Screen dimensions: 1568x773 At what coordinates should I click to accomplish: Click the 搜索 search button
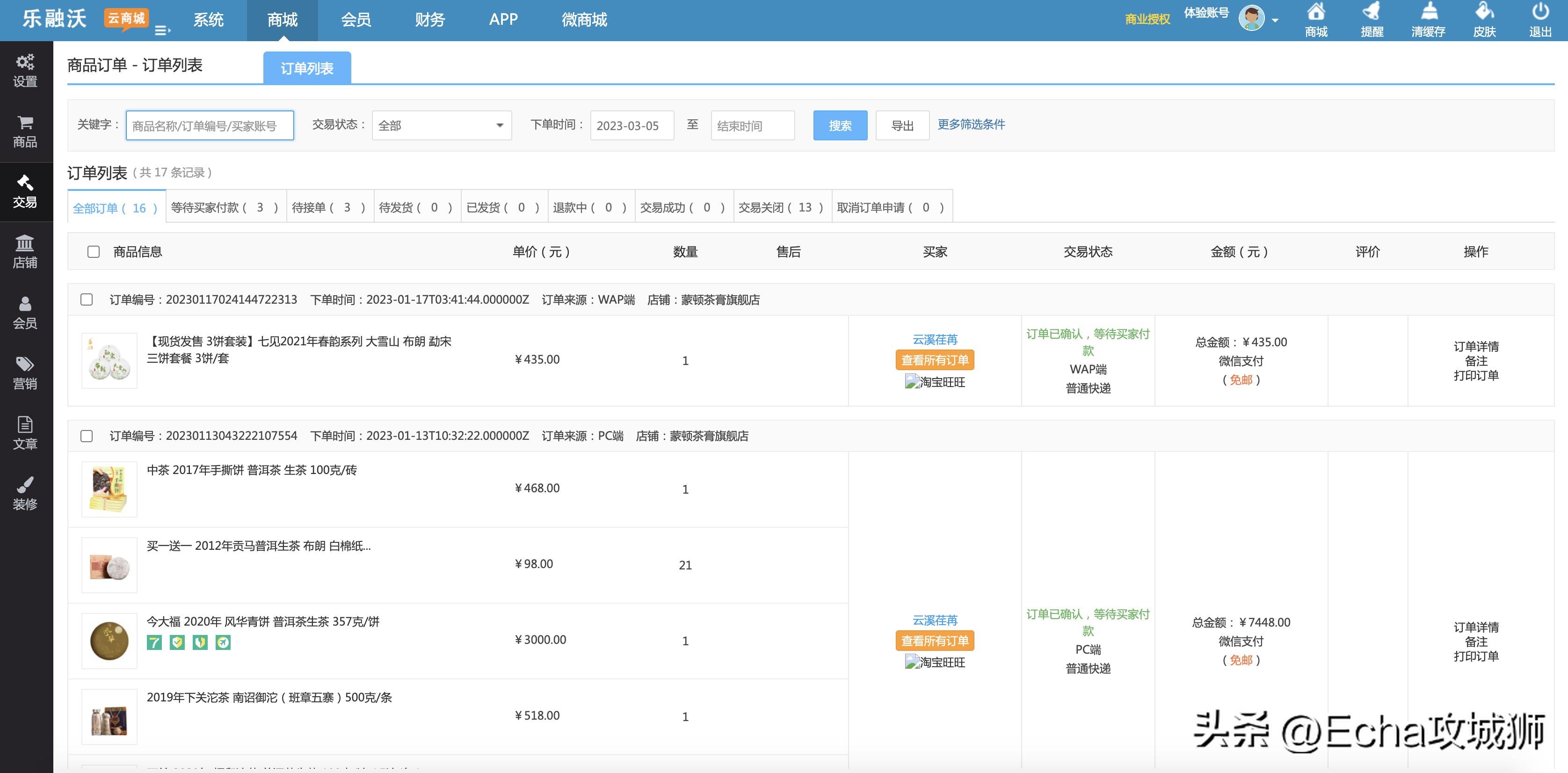[x=840, y=125]
